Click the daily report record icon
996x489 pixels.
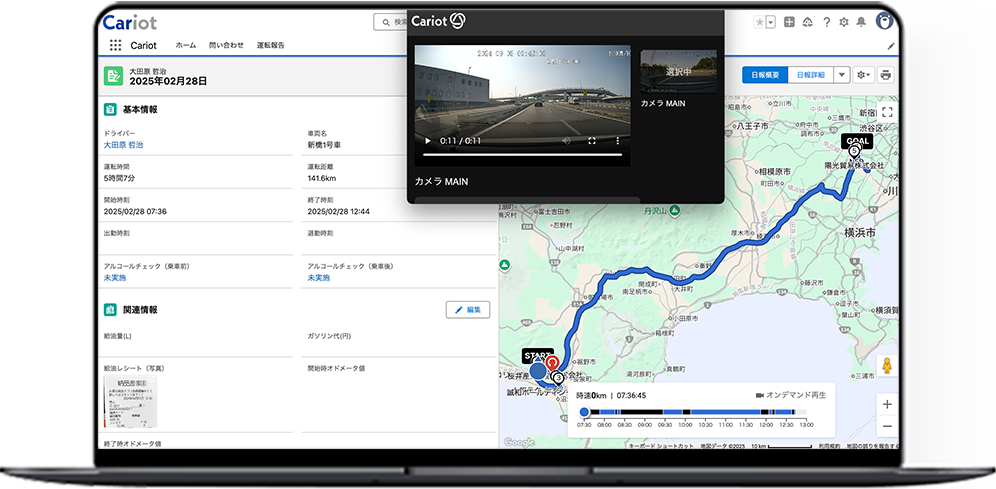click(114, 76)
